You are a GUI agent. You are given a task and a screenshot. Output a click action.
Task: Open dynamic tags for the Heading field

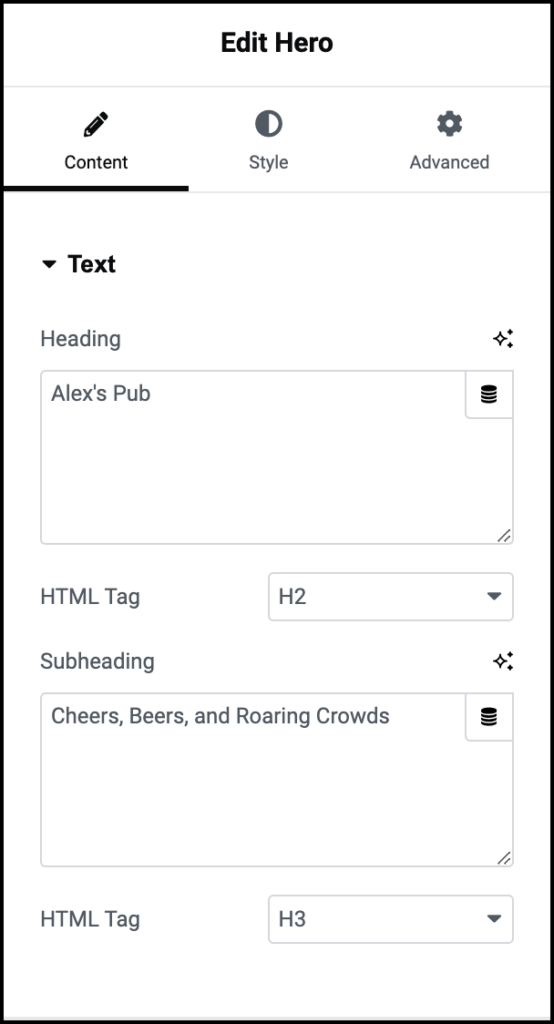tap(489, 394)
